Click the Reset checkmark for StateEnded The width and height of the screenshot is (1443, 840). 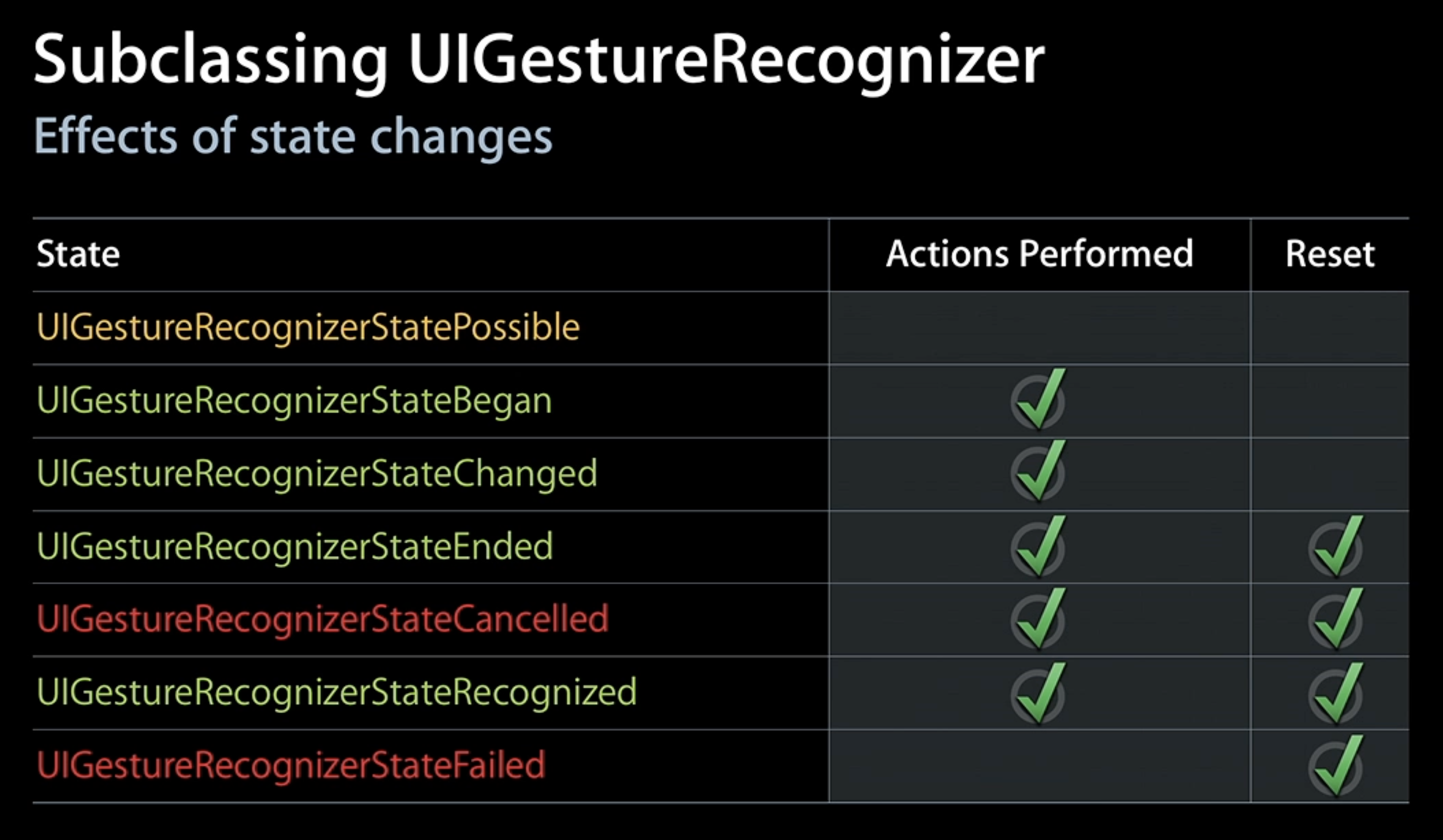1336,547
